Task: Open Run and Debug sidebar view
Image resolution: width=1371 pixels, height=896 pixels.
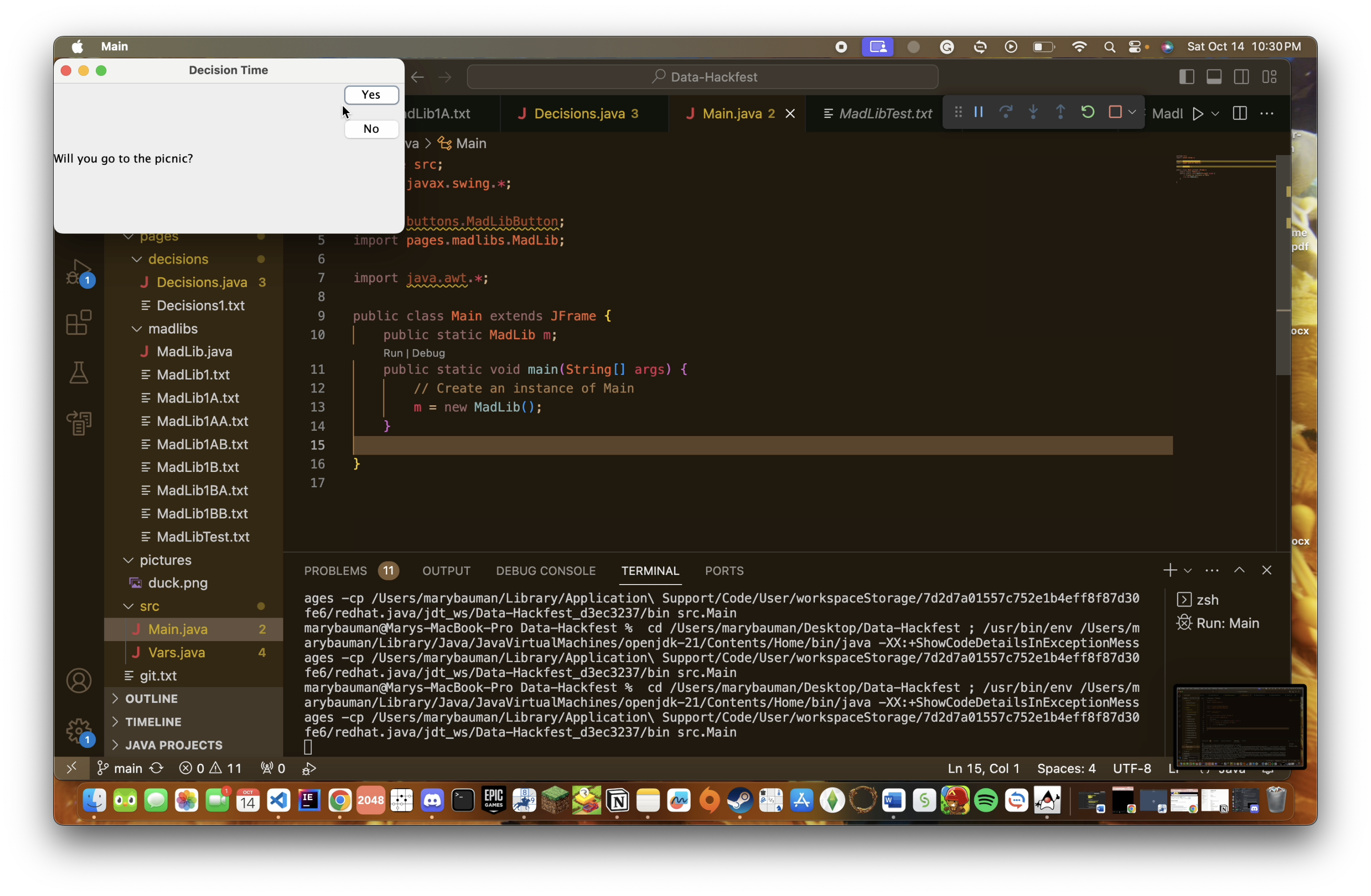Action: pos(79,272)
